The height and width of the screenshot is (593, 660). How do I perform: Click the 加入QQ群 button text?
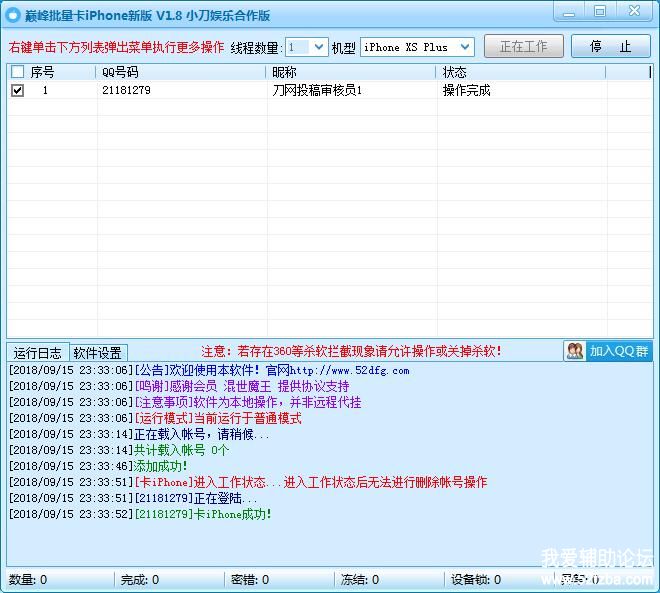tap(618, 351)
